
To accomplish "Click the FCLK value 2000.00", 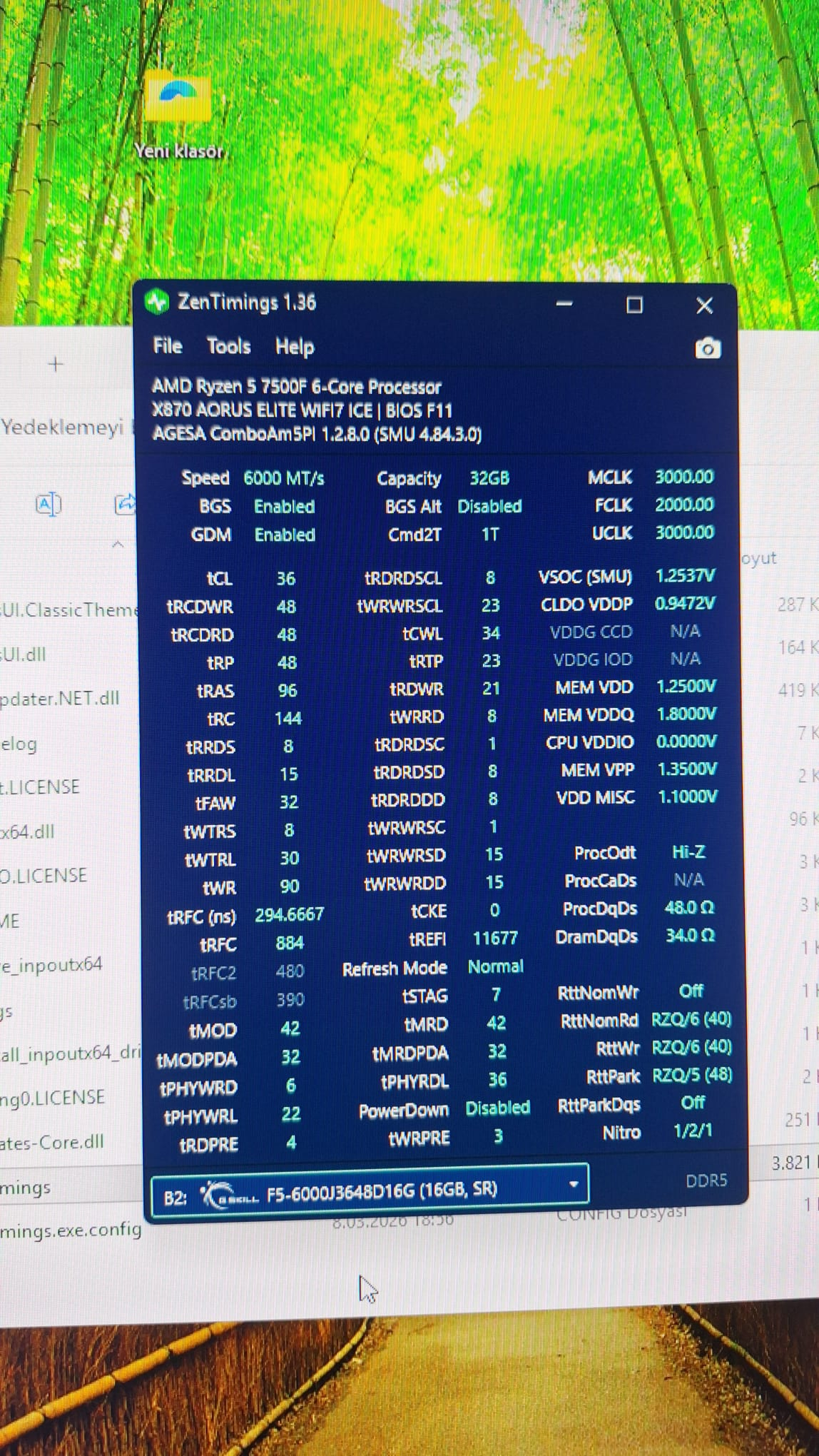I will pos(684,504).
